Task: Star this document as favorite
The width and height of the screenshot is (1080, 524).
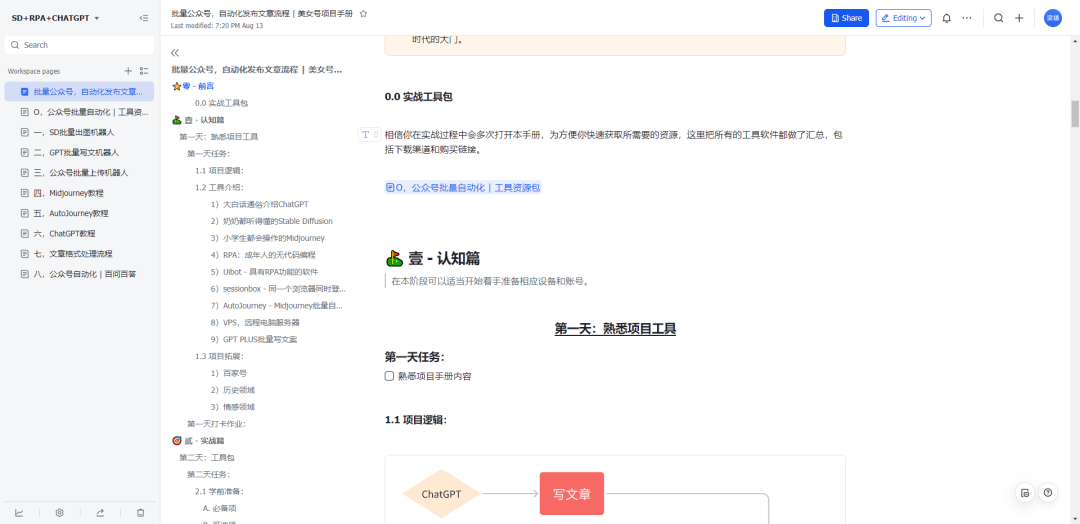Action: (x=364, y=14)
